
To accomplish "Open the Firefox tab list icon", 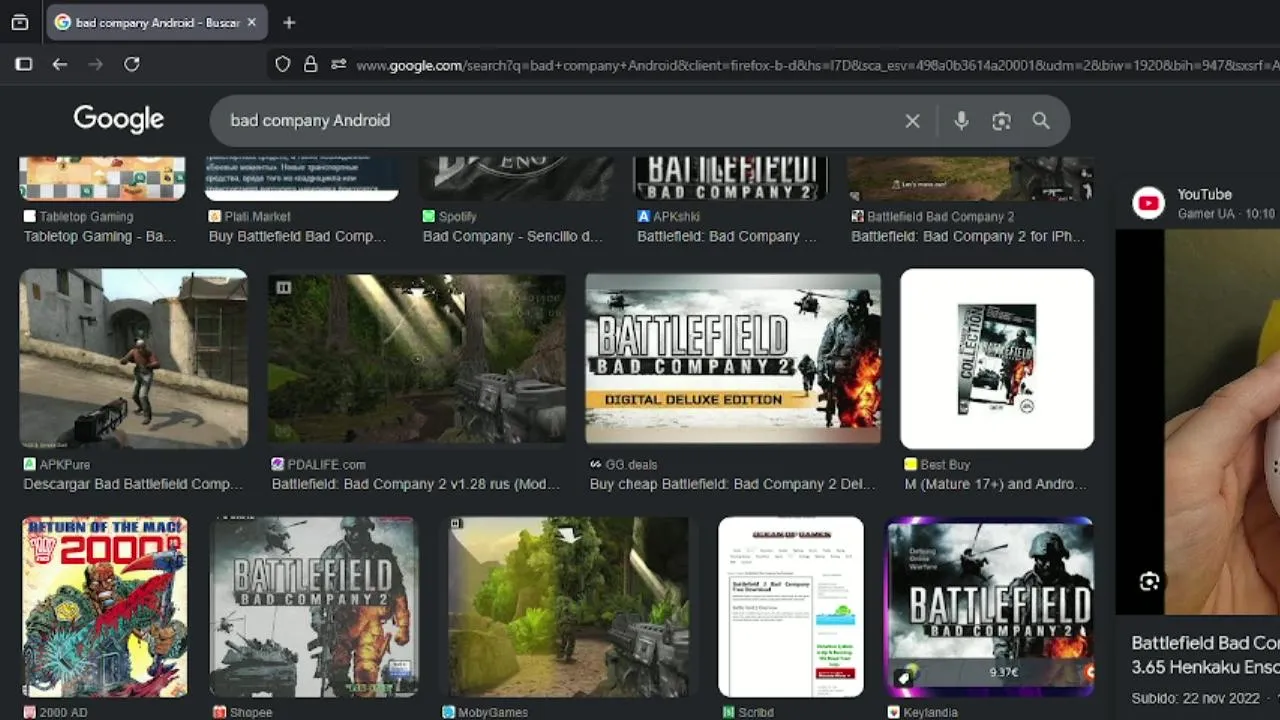I will coord(20,22).
